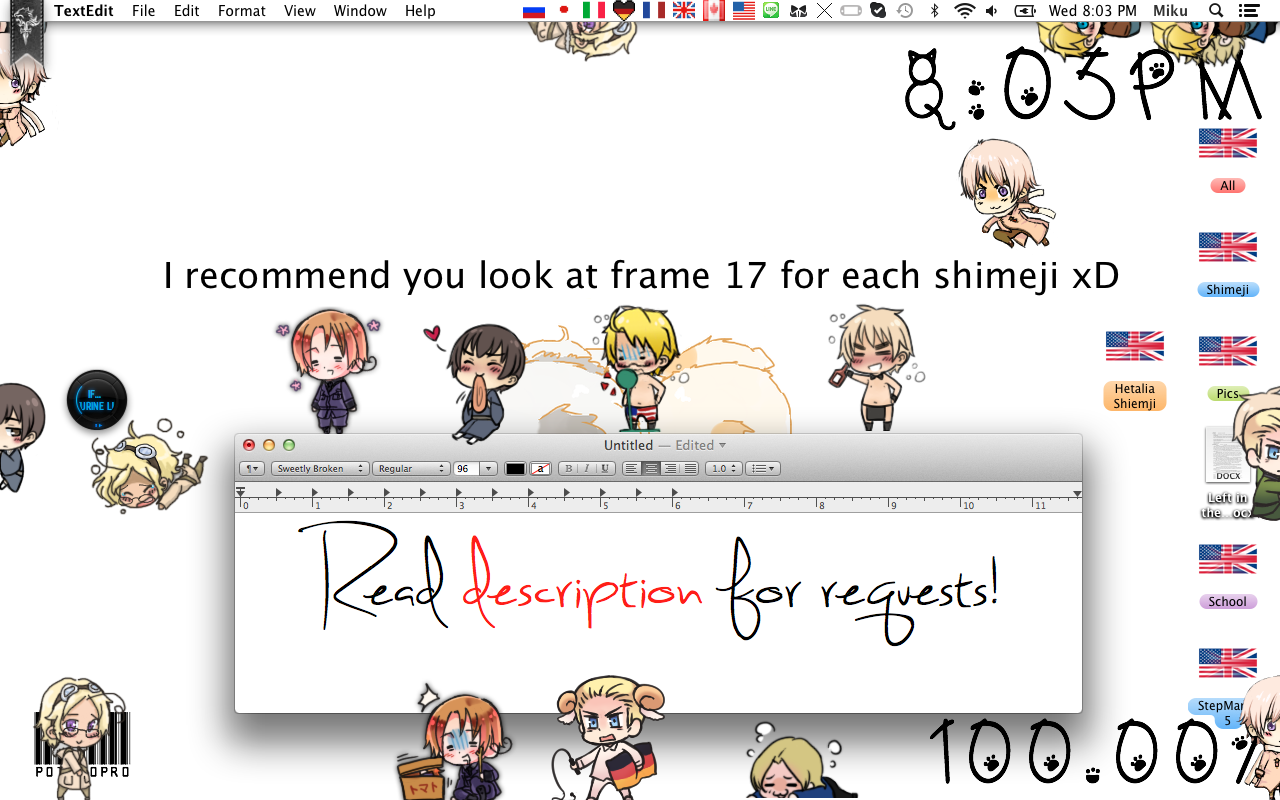
Task: Center-align text in TextEdit
Action: coord(651,468)
